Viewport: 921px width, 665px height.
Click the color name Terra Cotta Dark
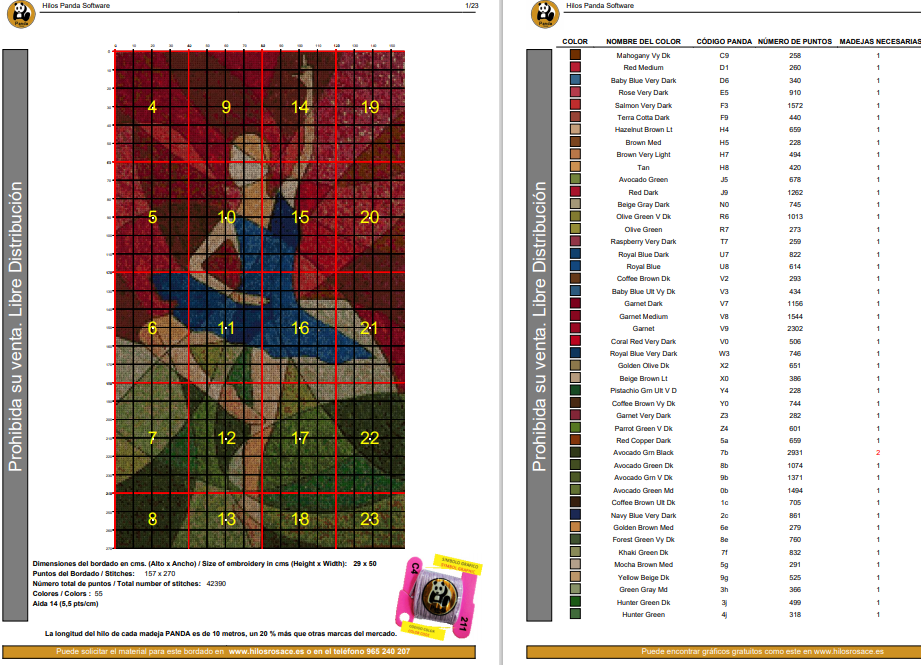pyautogui.click(x=643, y=117)
